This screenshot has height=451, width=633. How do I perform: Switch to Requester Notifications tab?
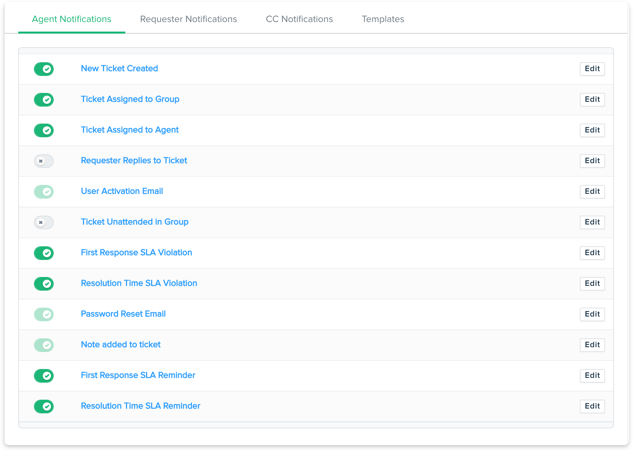pyautogui.click(x=188, y=19)
